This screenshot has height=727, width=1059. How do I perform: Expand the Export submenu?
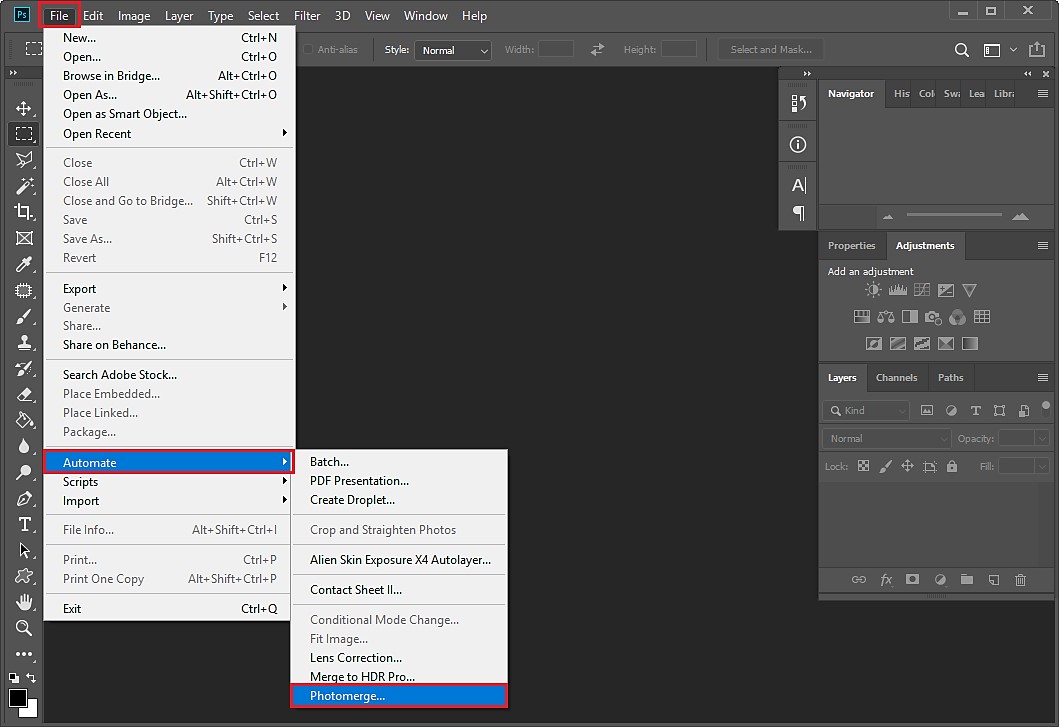170,289
